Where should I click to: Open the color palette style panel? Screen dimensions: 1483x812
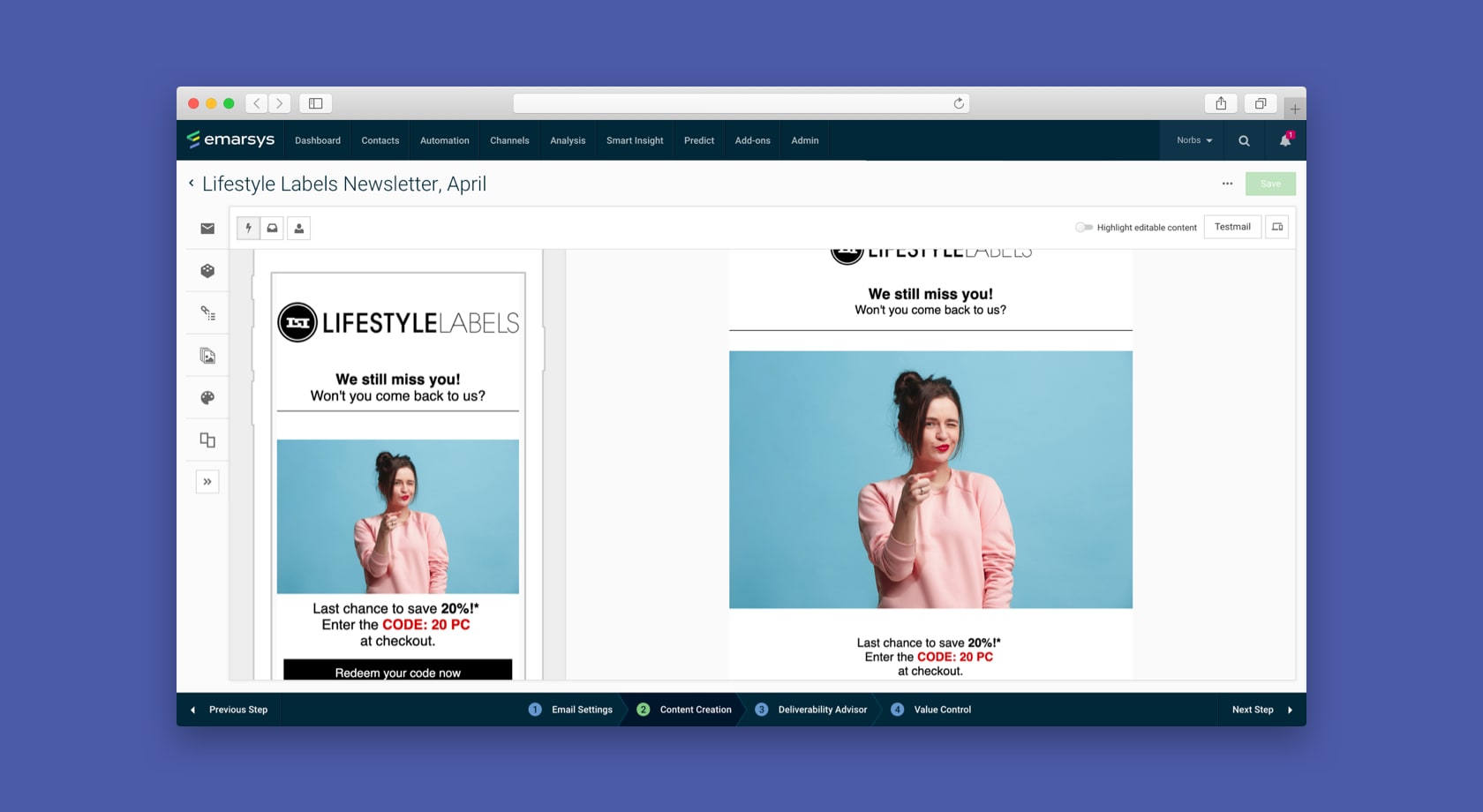coord(207,398)
